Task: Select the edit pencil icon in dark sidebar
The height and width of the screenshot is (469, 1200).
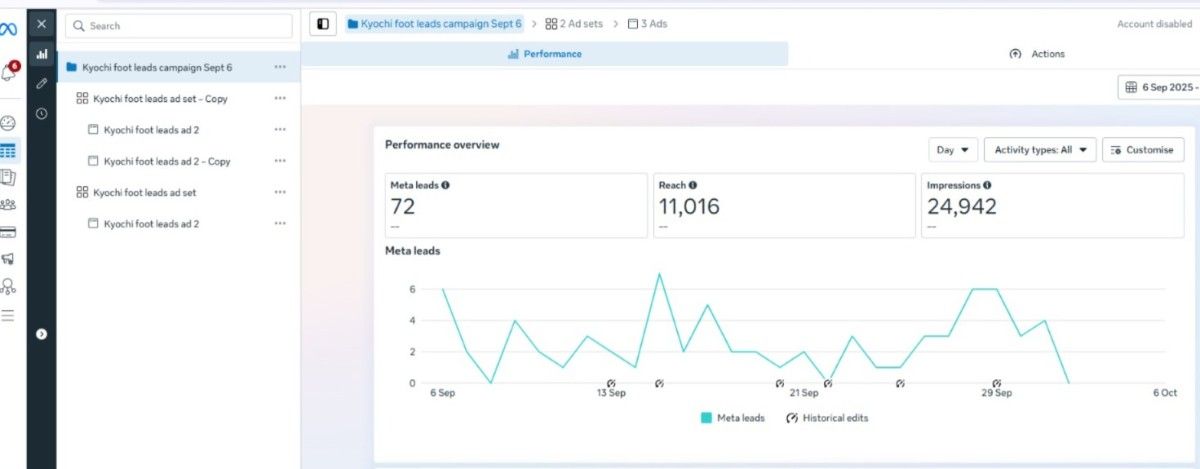Action: (x=41, y=84)
